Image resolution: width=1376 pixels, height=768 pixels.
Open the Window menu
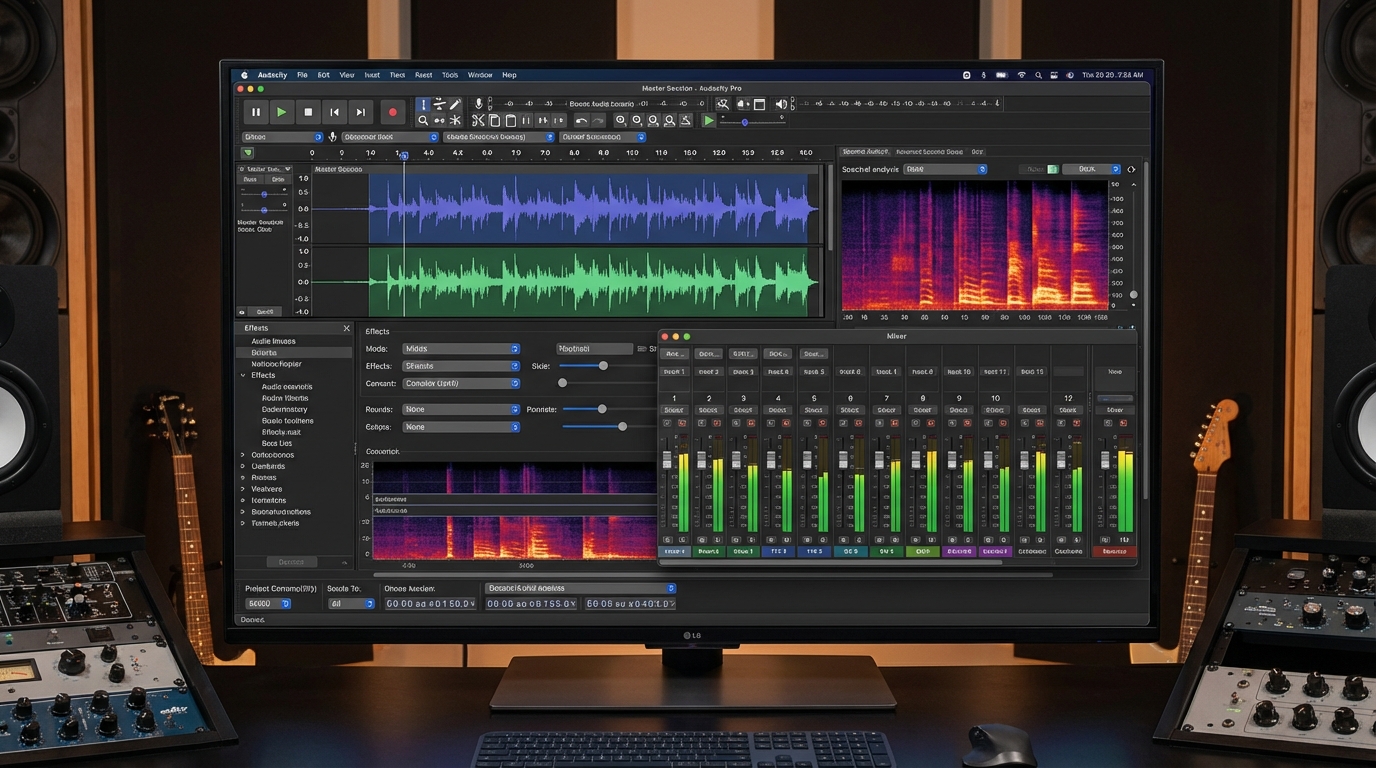coord(480,74)
